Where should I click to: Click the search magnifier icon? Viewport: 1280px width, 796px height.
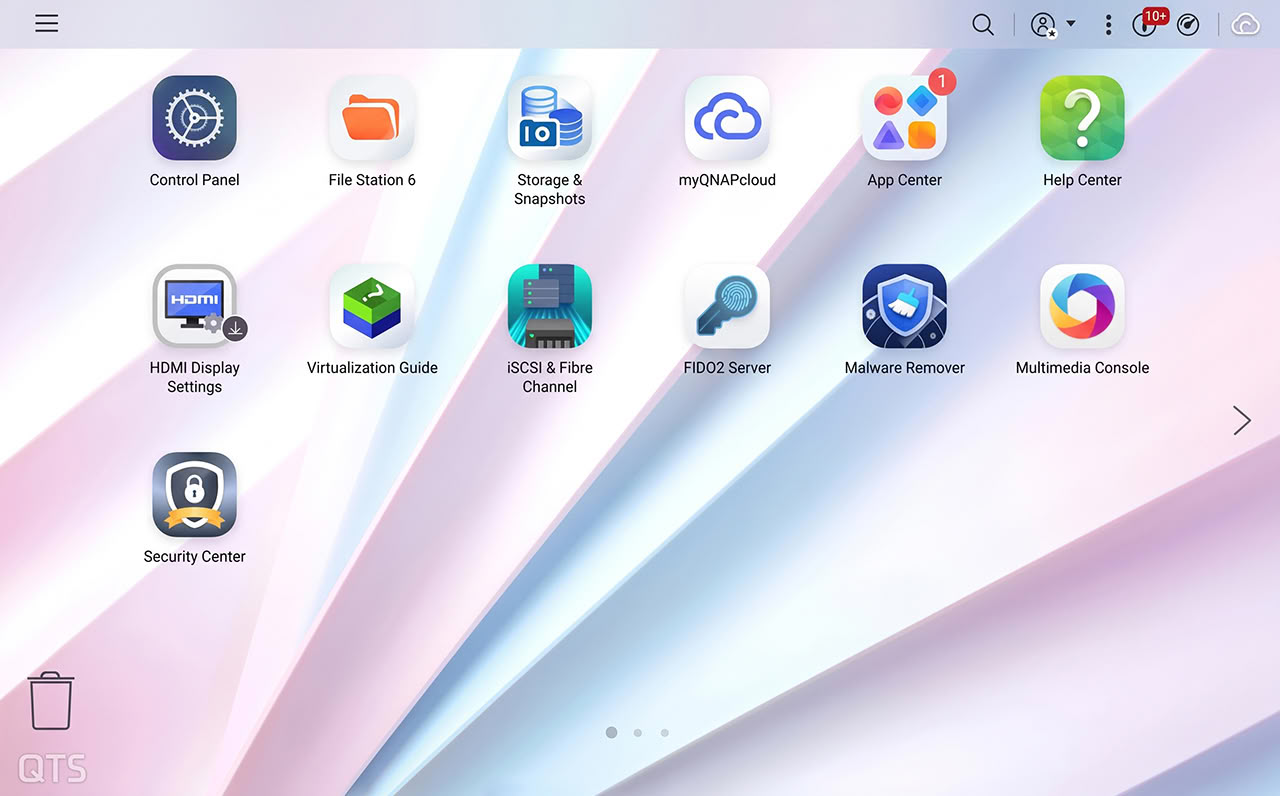point(983,25)
